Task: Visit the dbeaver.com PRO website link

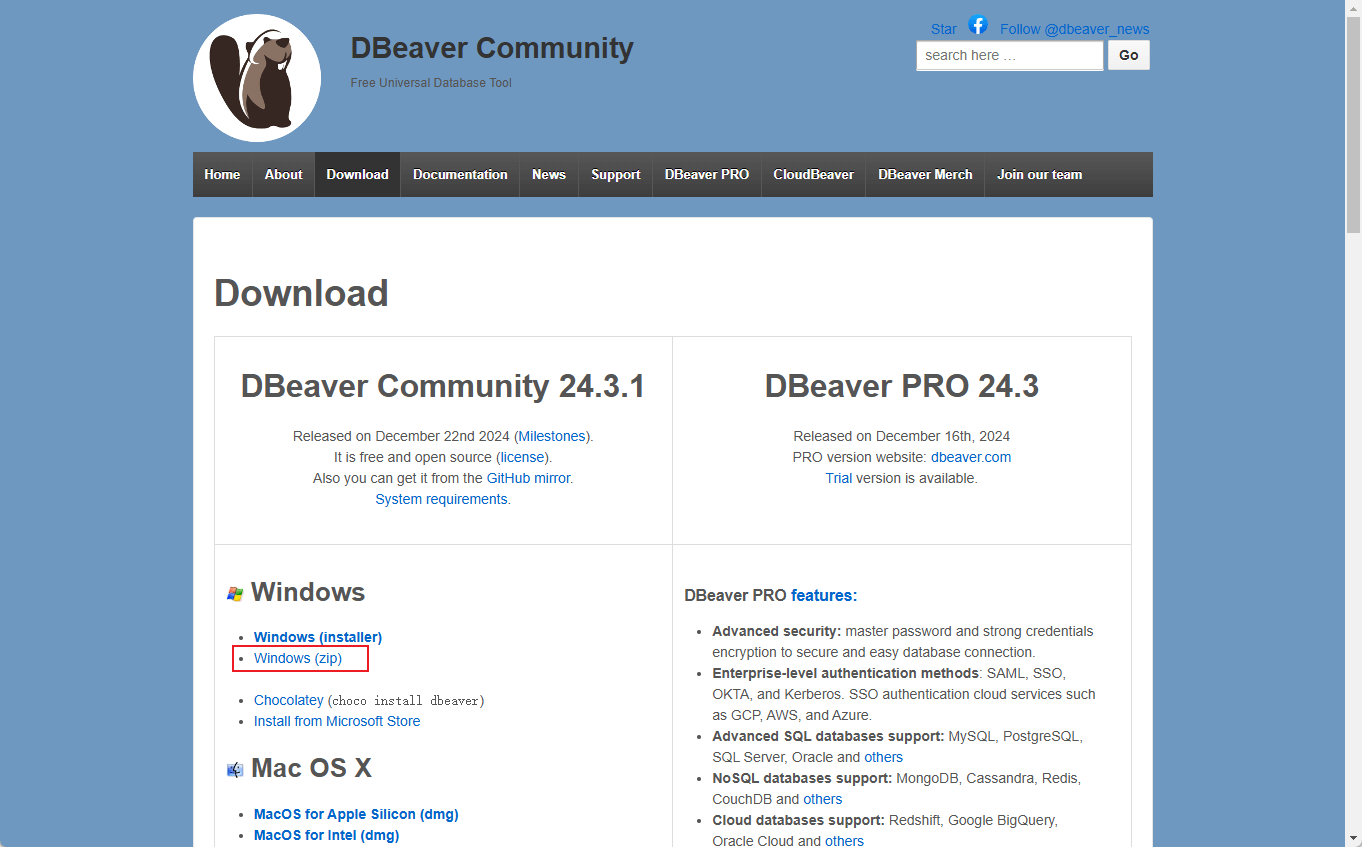Action: 970,457
